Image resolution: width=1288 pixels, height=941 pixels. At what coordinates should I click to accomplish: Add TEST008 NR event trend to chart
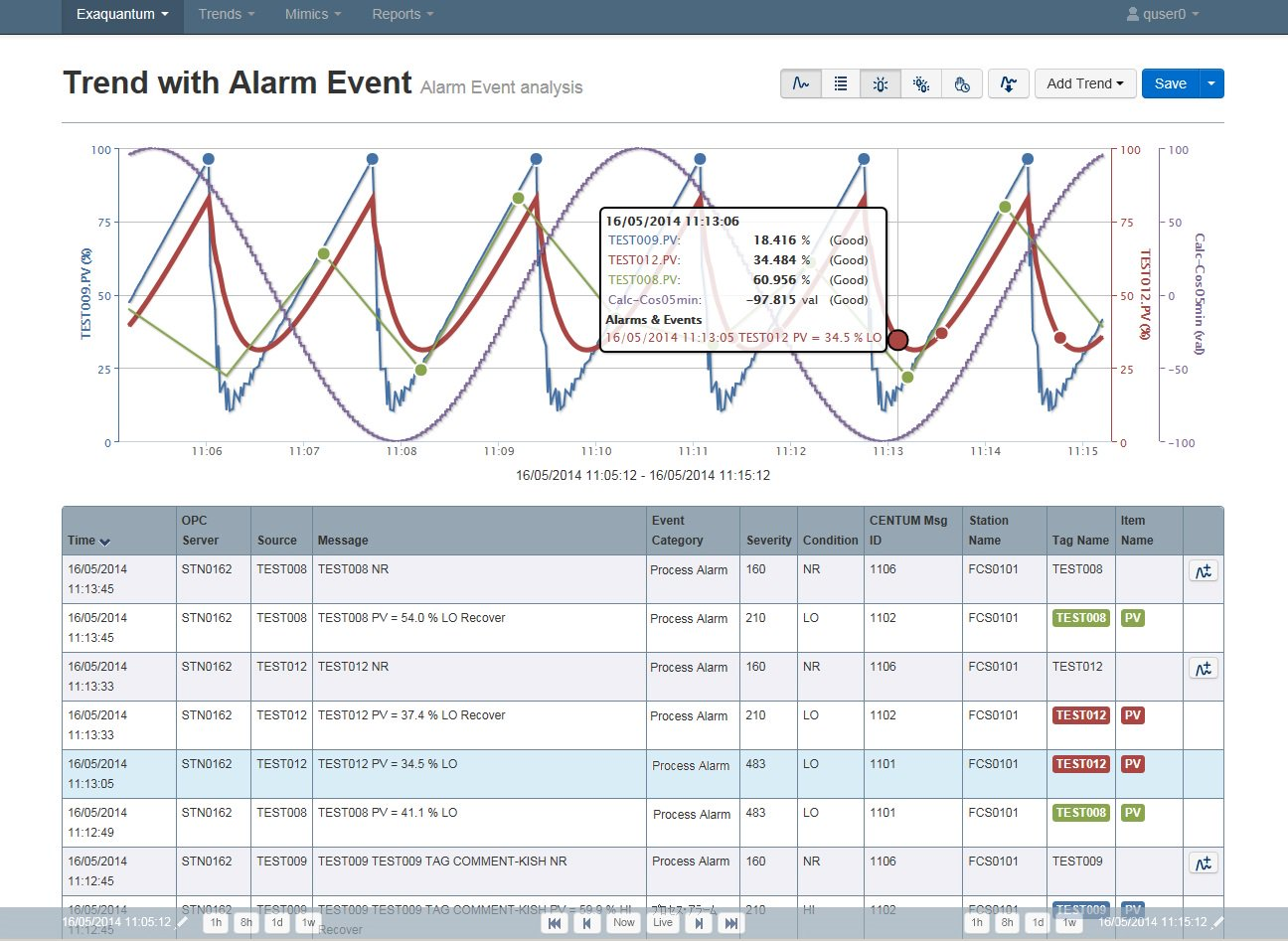click(1204, 571)
